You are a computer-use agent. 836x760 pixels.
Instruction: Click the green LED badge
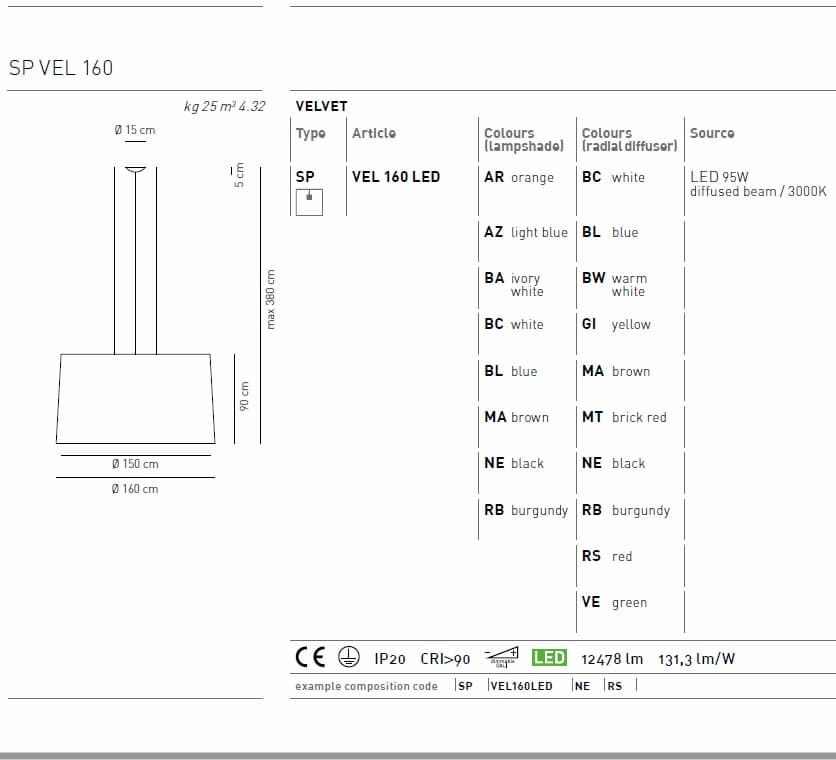(x=549, y=658)
